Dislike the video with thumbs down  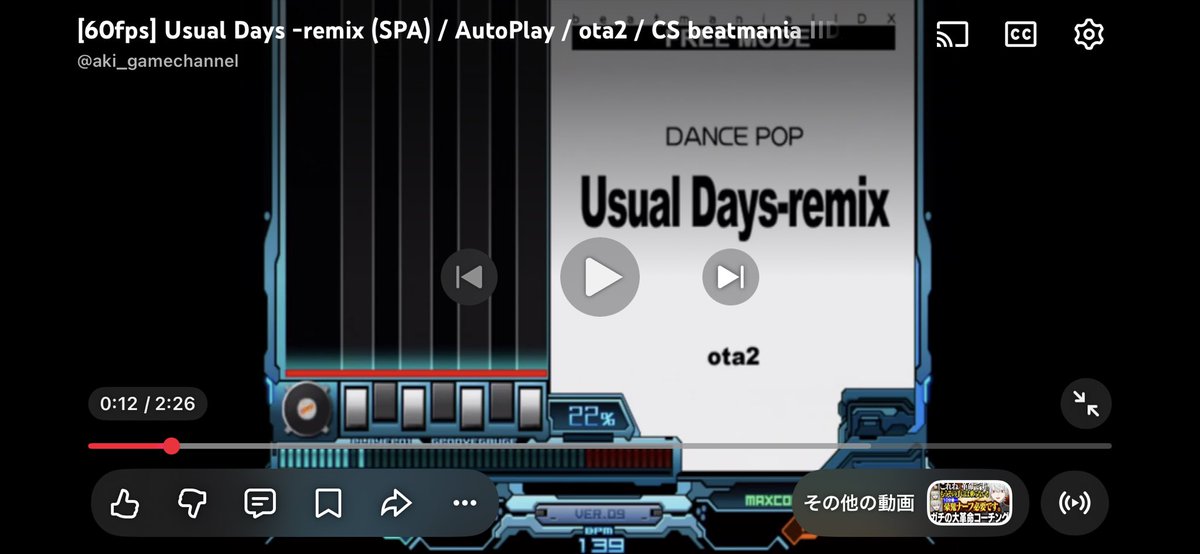click(x=192, y=503)
